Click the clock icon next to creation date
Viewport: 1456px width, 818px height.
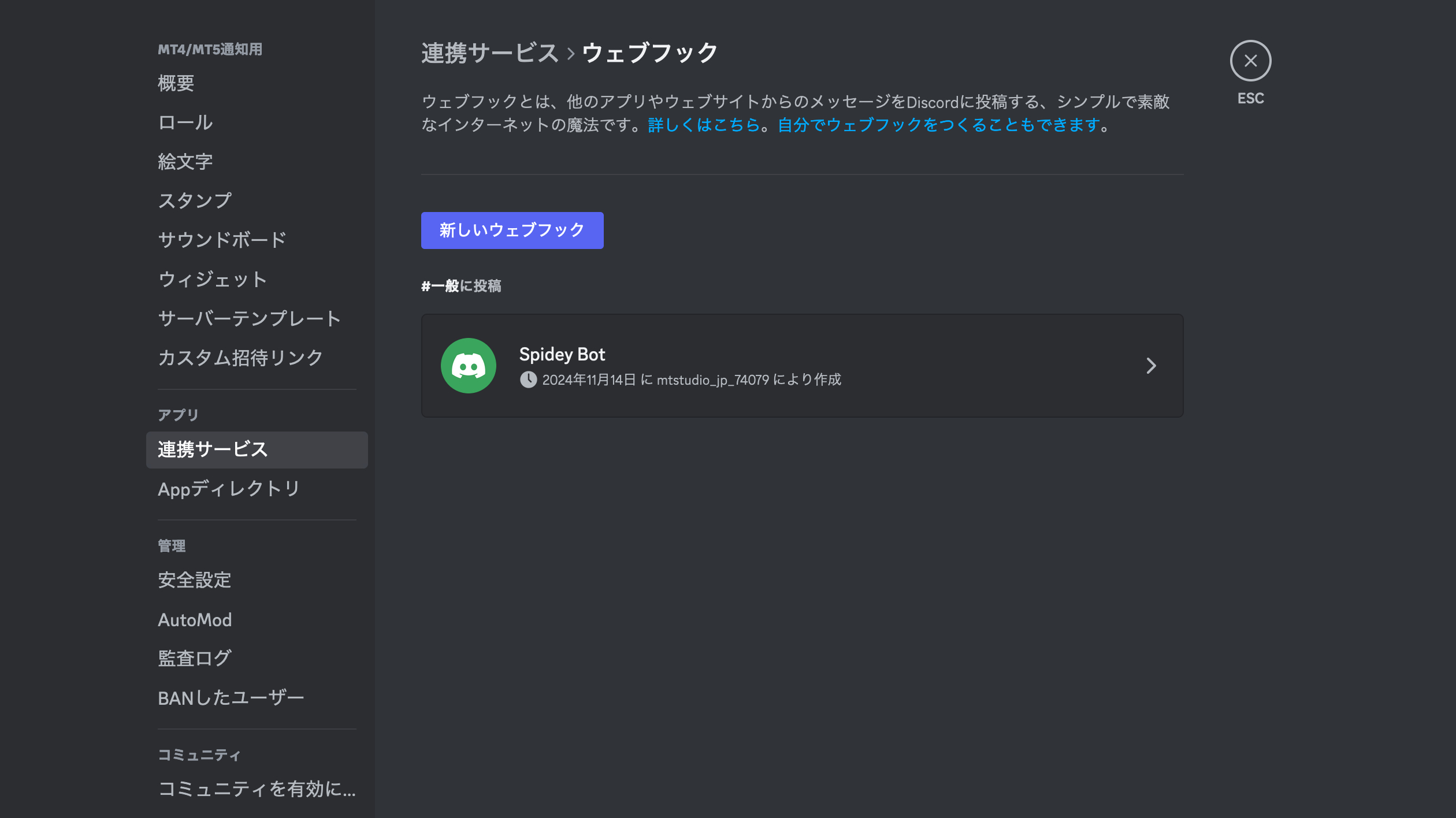click(x=529, y=380)
